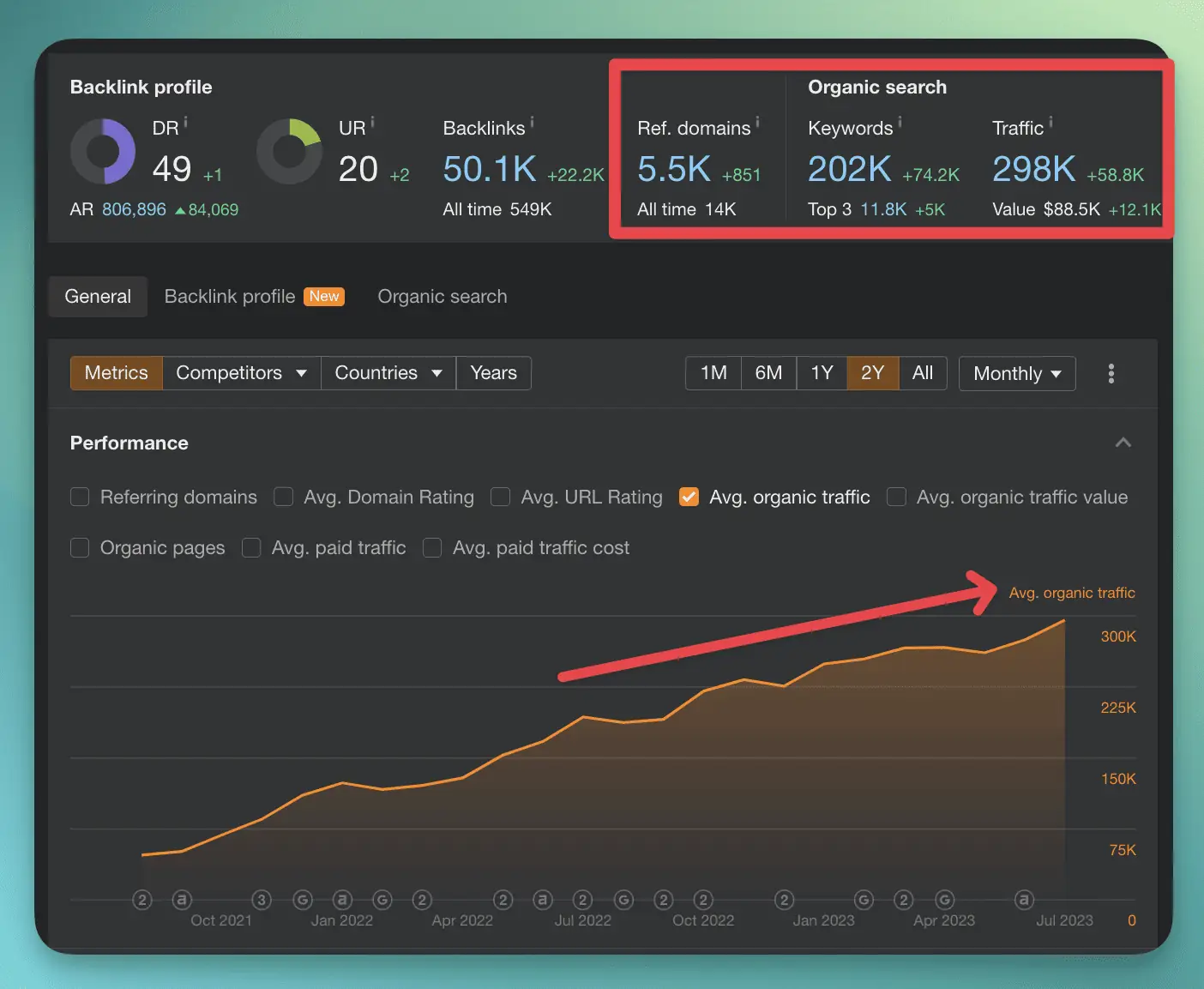Select the 2Y time range

tap(872, 373)
